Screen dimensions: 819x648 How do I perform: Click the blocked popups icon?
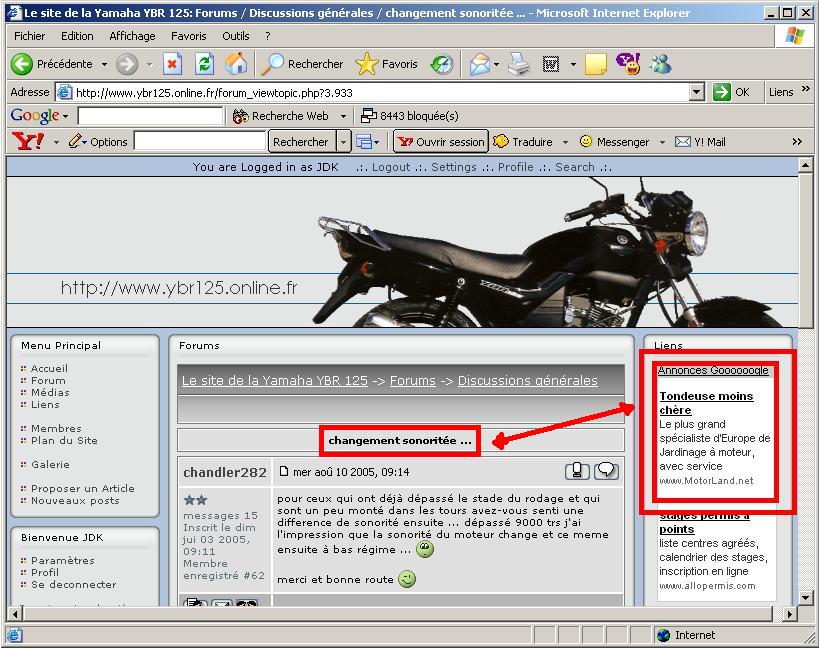pos(369,115)
